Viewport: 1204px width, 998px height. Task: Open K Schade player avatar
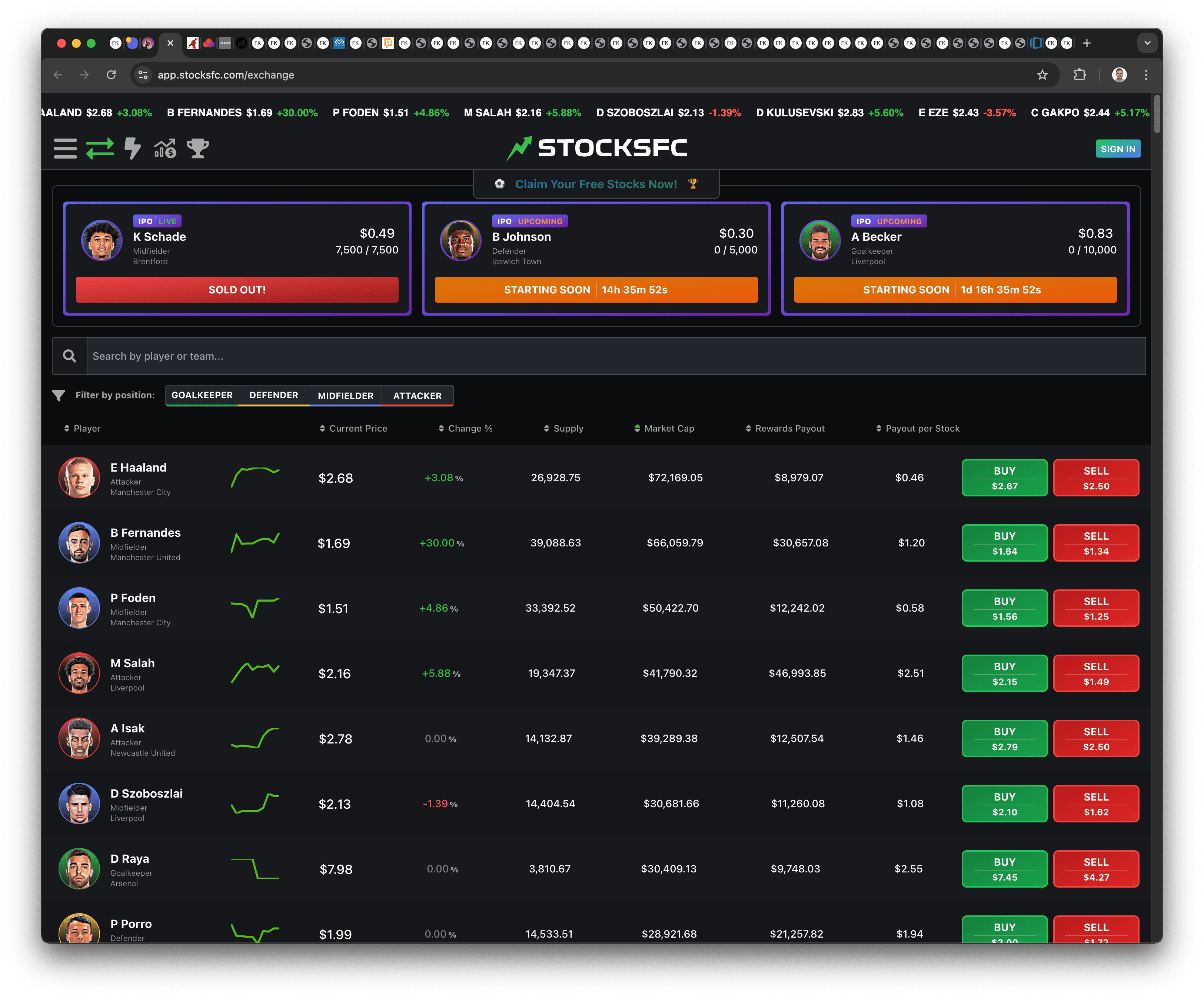click(x=102, y=240)
